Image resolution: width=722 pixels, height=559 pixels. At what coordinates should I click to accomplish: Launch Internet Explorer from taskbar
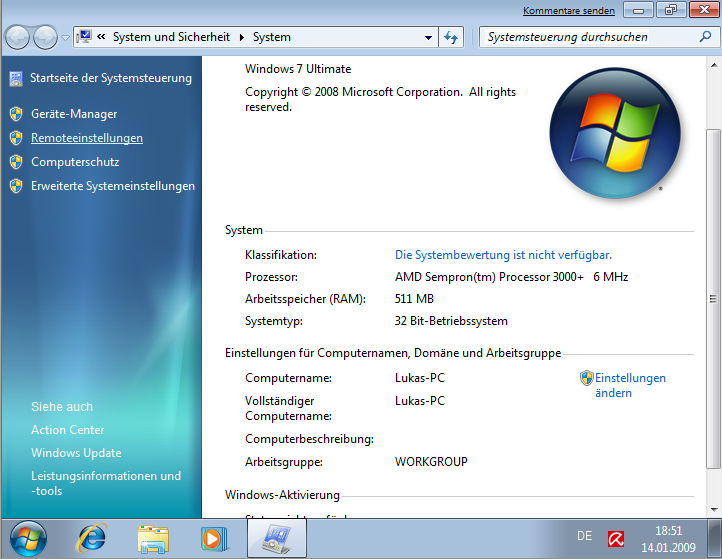point(92,538)
